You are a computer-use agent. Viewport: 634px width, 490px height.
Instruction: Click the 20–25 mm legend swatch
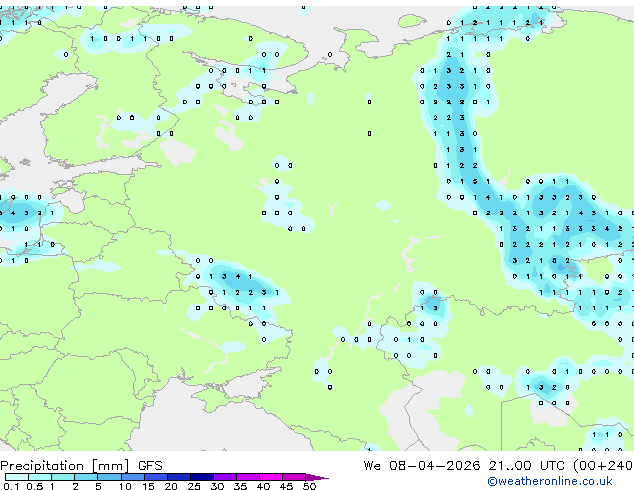coord(178,477)
